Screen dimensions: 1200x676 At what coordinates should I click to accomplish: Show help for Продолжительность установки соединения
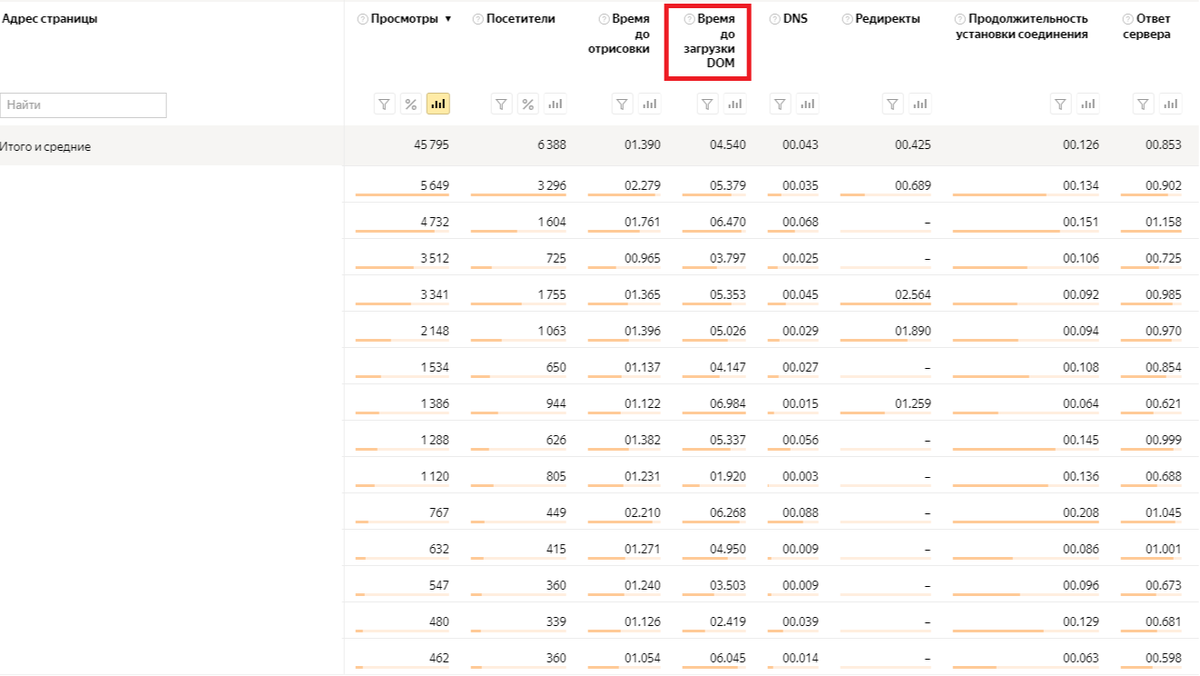click(x=960, y=19)
